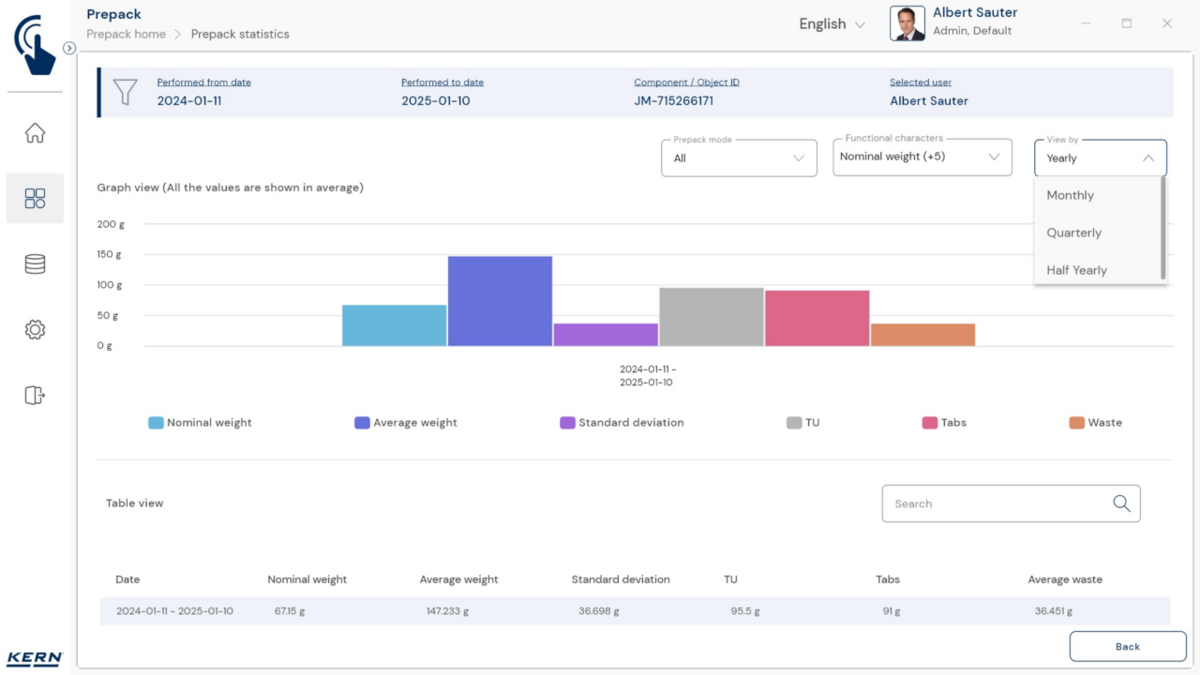Image resolution: width=1200 pixels, height=675 pixels.
Task: Click Albert Sauter's profile picture
Action: (x=907, y=24)
